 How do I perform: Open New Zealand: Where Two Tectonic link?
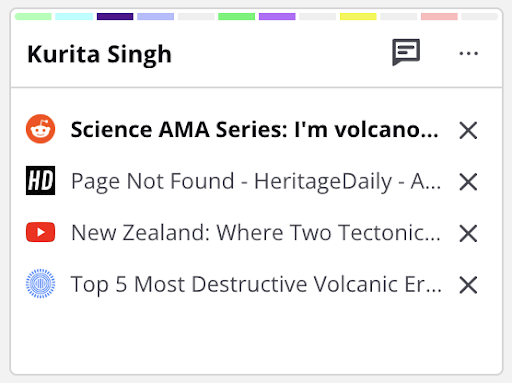pos(256,232)
